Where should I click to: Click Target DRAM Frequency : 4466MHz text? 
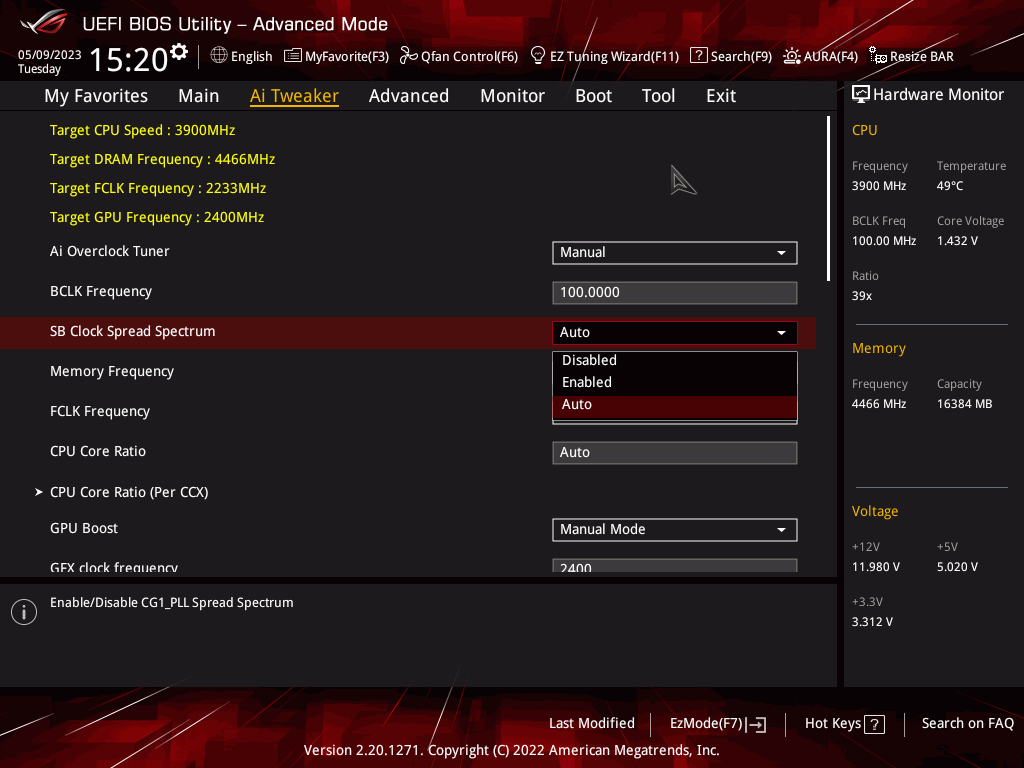163,159
